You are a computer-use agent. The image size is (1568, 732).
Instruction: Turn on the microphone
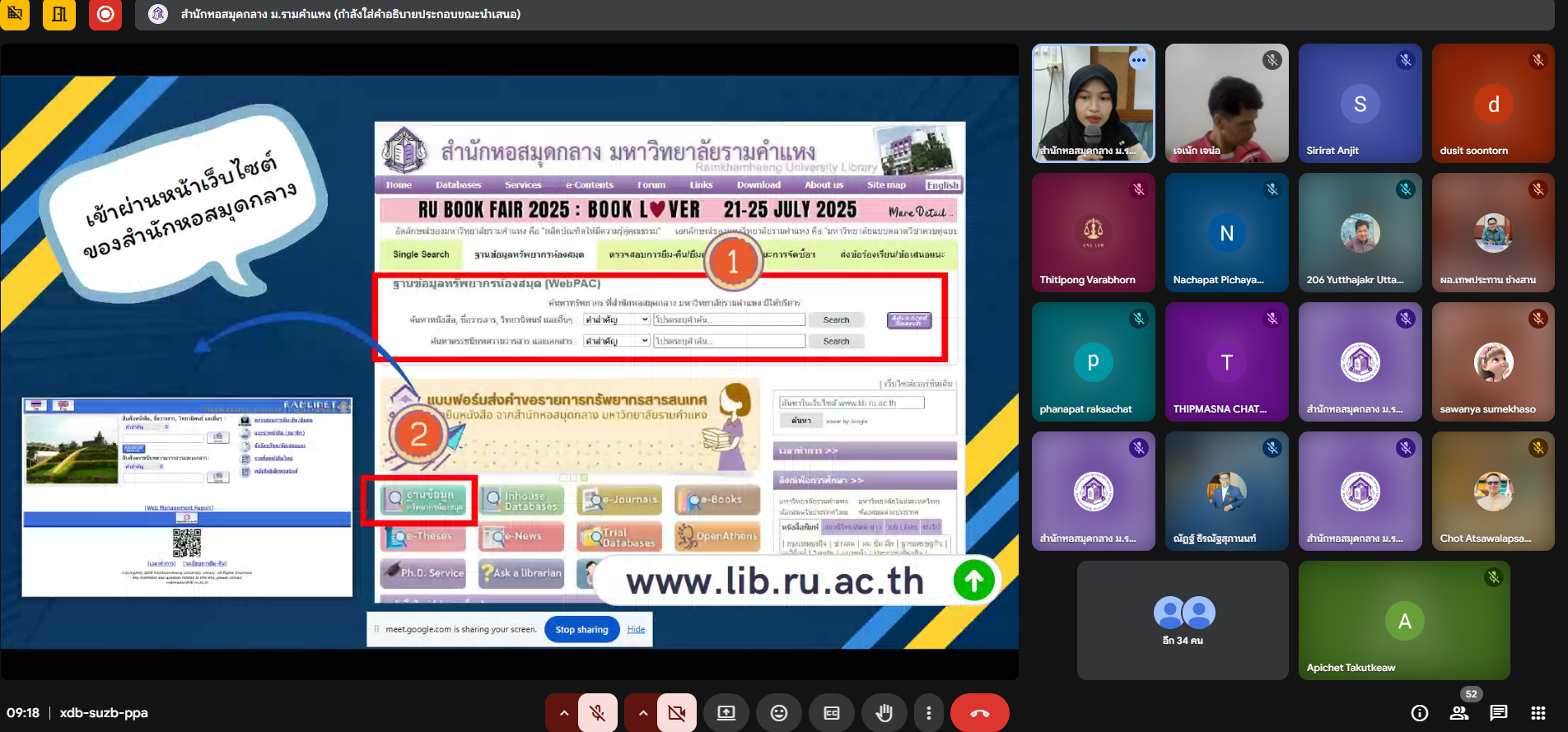point(598,713)
